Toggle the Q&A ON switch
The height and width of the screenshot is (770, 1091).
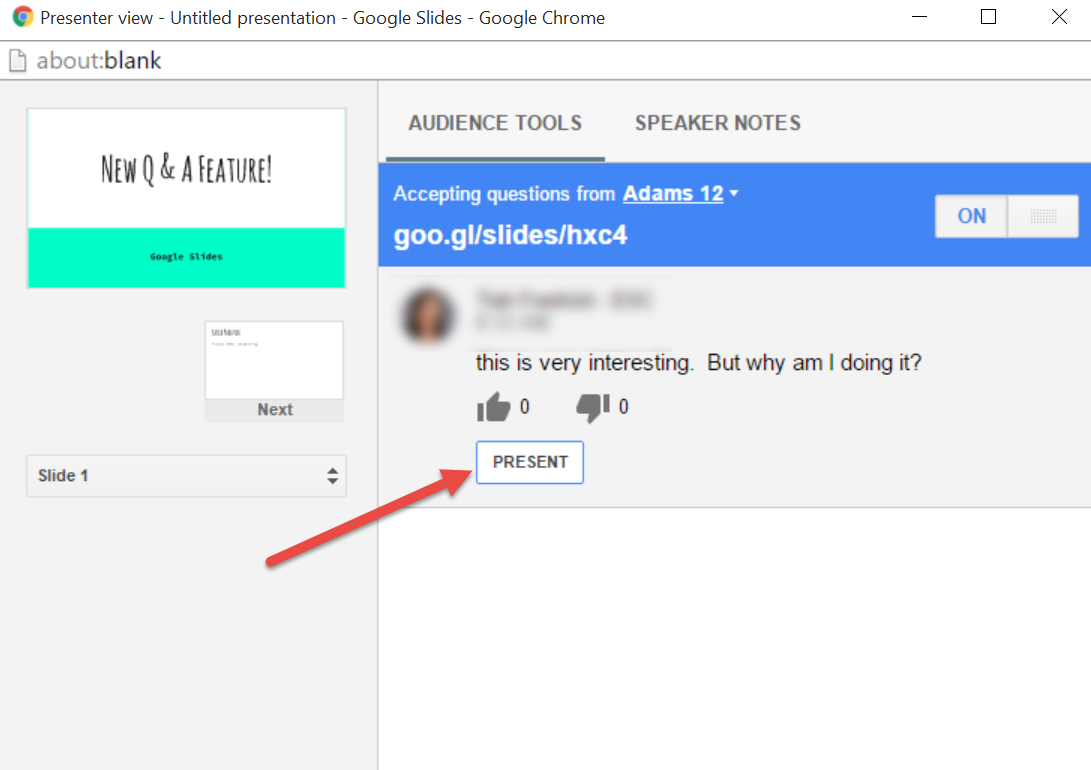point(1006,216)
